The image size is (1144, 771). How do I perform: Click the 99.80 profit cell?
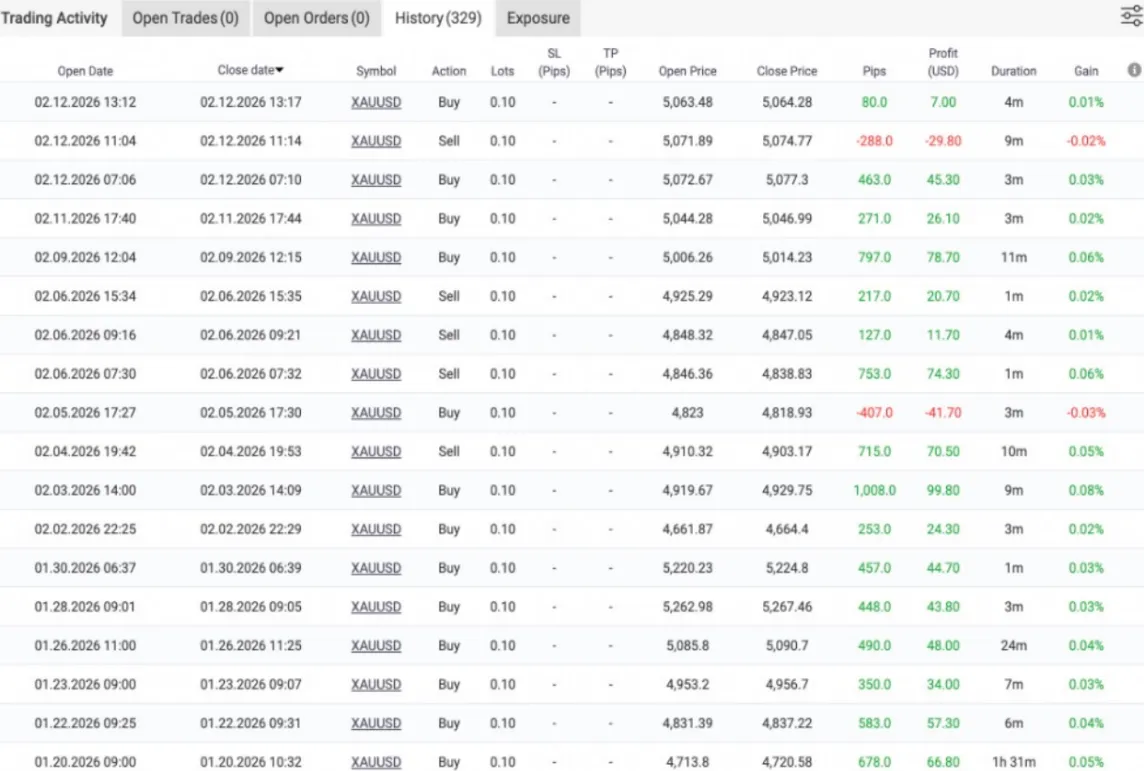pos(943,490)
